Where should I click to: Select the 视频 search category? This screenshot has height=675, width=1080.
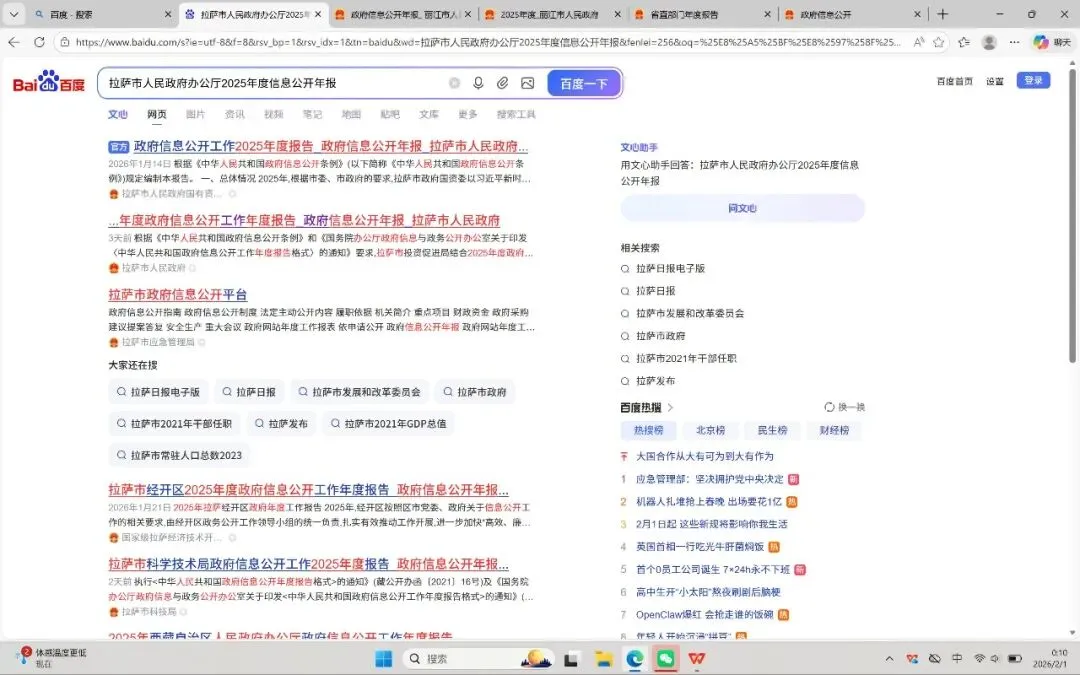point(273,114)
